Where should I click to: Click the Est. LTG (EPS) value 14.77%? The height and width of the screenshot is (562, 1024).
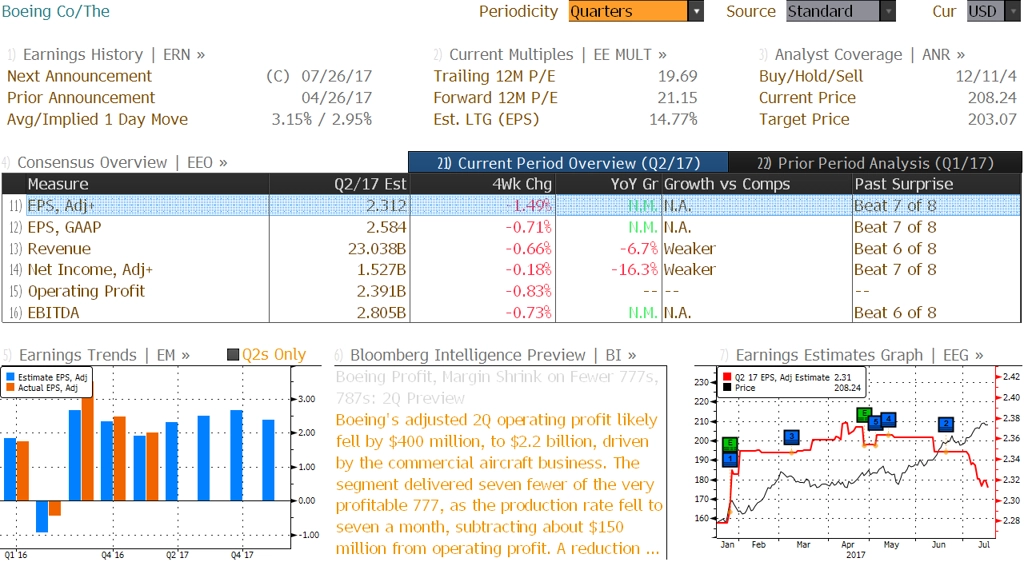tap(673, 119)
